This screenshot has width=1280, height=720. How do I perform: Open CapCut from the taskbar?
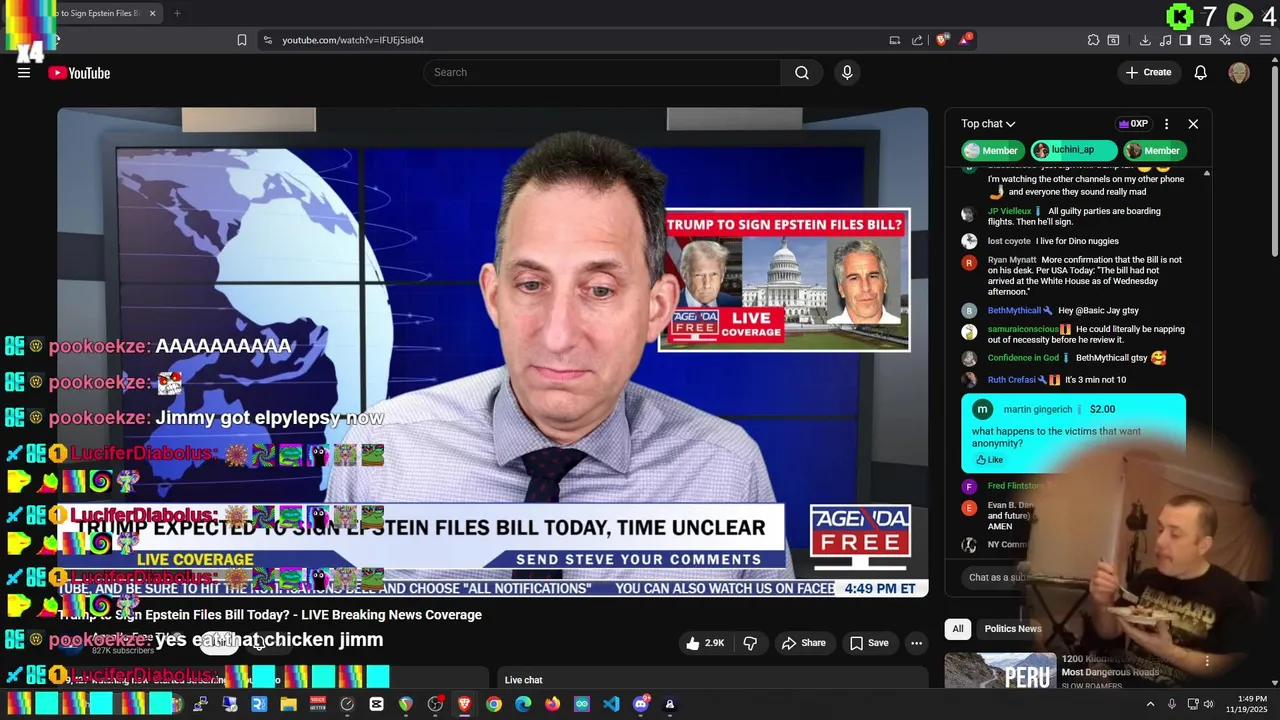(376, 704)
